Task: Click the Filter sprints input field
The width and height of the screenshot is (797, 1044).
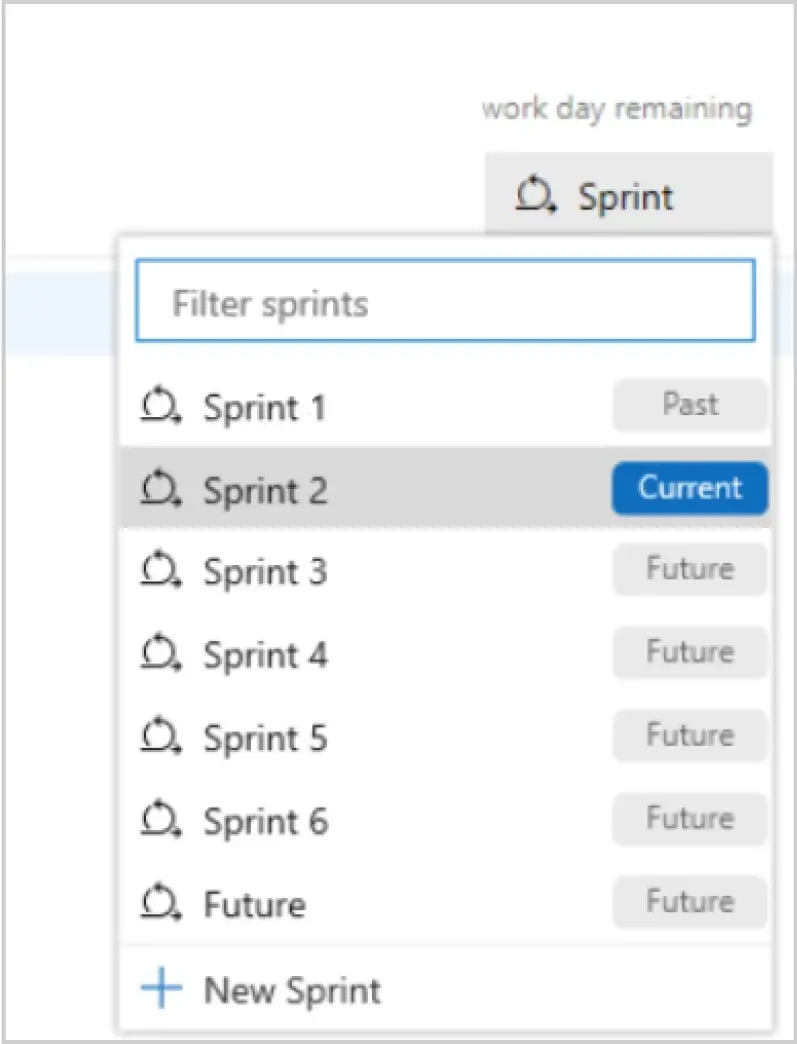Action: click(445, 303)
